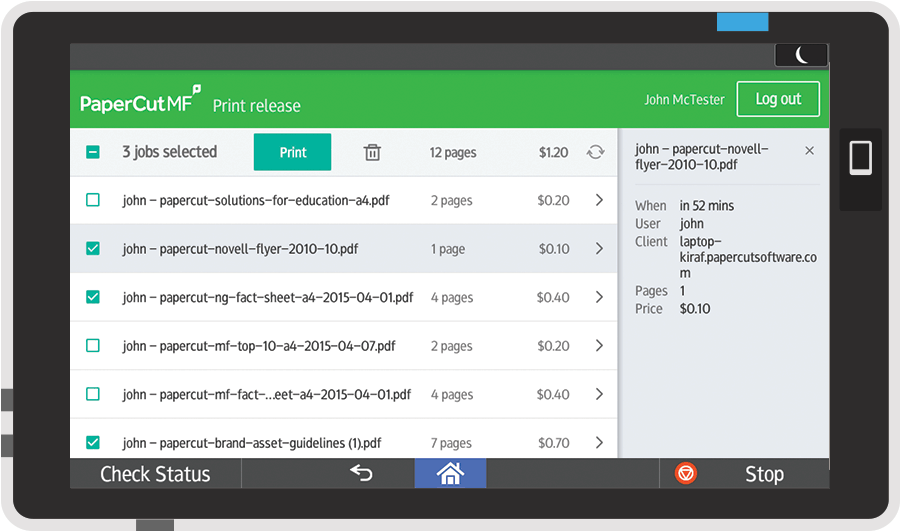Click the '3 jobs selected' label
The image size is (900, 531).
pos(170,152)
